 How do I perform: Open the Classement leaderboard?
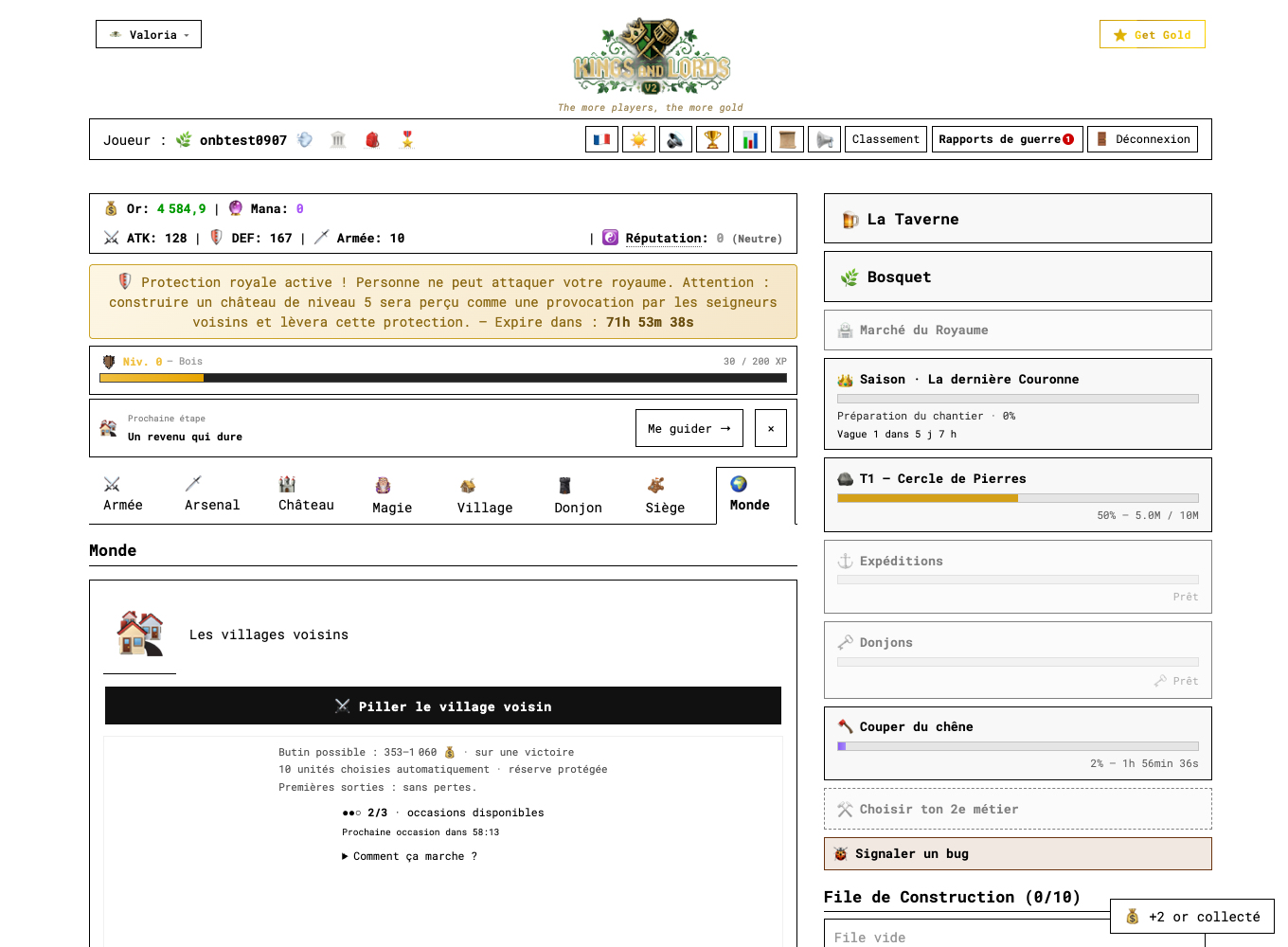pyautogui.click(x=885, y=139)
